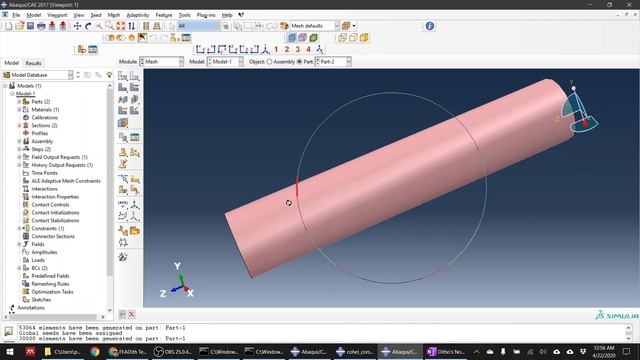Screen dimensions: 640x360
Task: Click the blue info query icon
Action: click(x=430, y=26)
